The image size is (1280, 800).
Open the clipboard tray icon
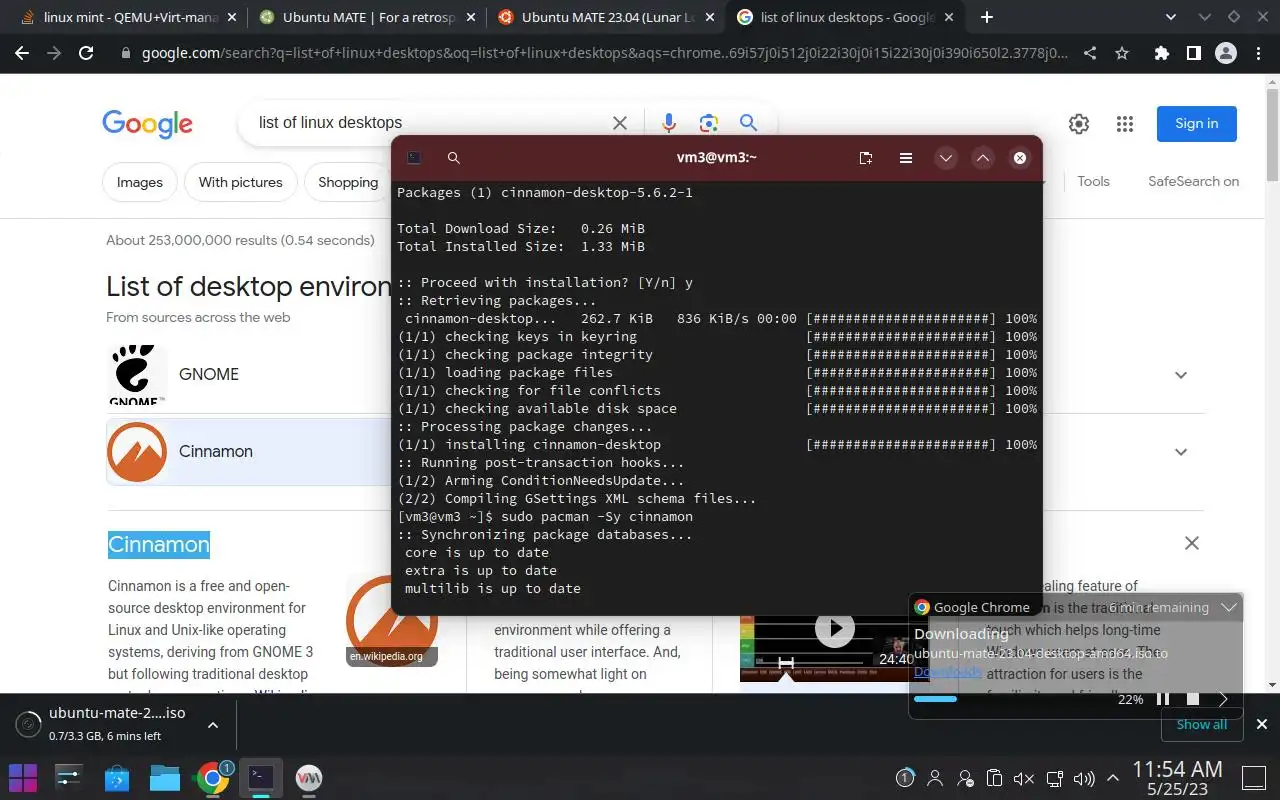pos(994,778)
